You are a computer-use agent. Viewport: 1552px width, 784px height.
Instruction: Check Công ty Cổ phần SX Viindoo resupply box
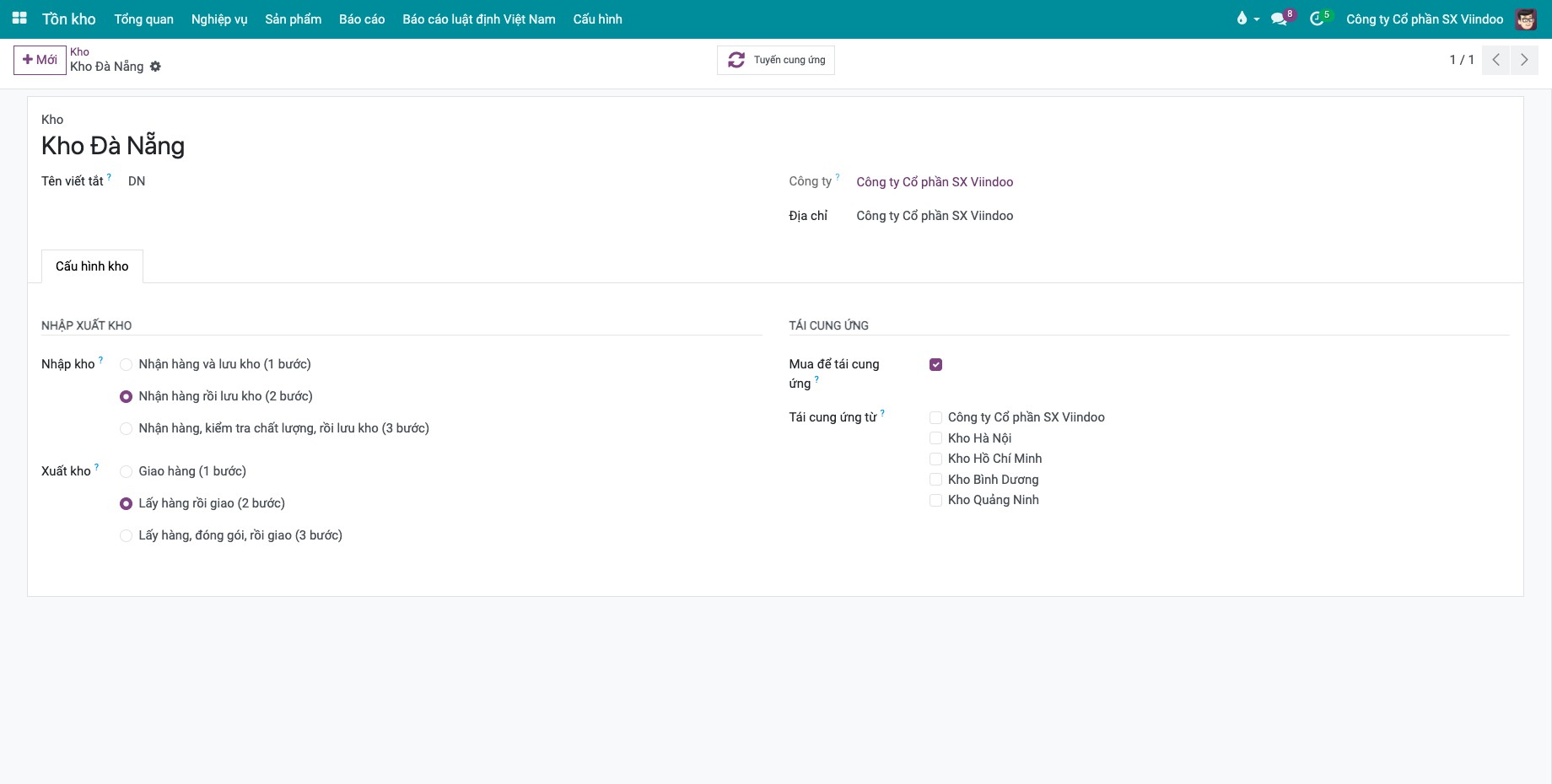tap(935, 417)
